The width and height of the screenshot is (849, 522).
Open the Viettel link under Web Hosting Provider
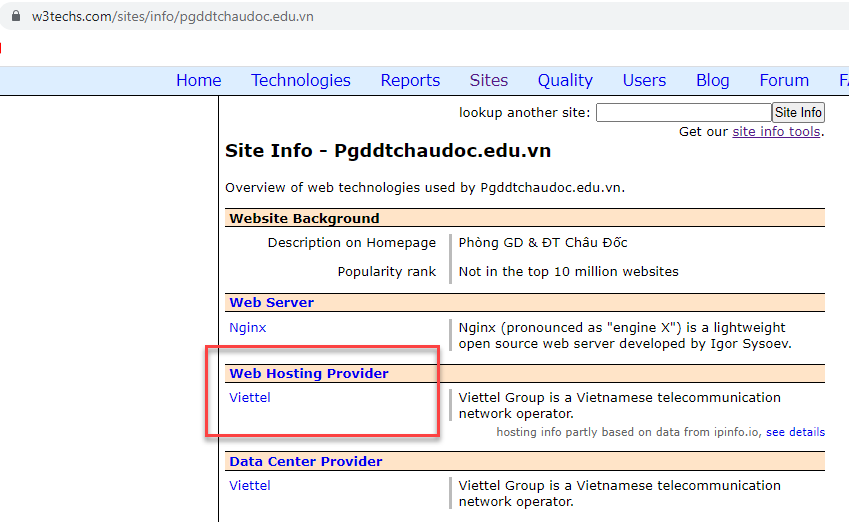250,397
